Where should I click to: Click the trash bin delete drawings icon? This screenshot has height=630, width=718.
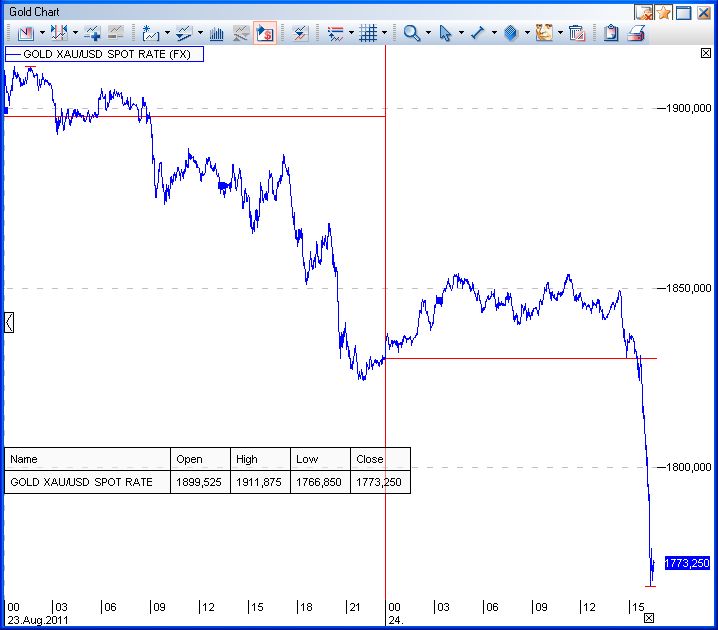coord(577,33)
